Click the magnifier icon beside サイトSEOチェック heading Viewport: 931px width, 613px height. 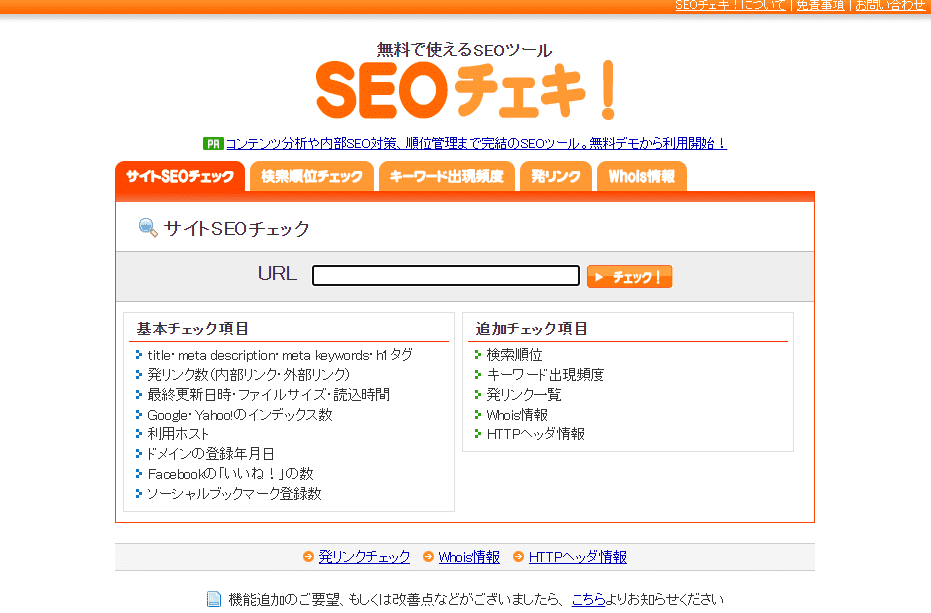coord(148,228)
